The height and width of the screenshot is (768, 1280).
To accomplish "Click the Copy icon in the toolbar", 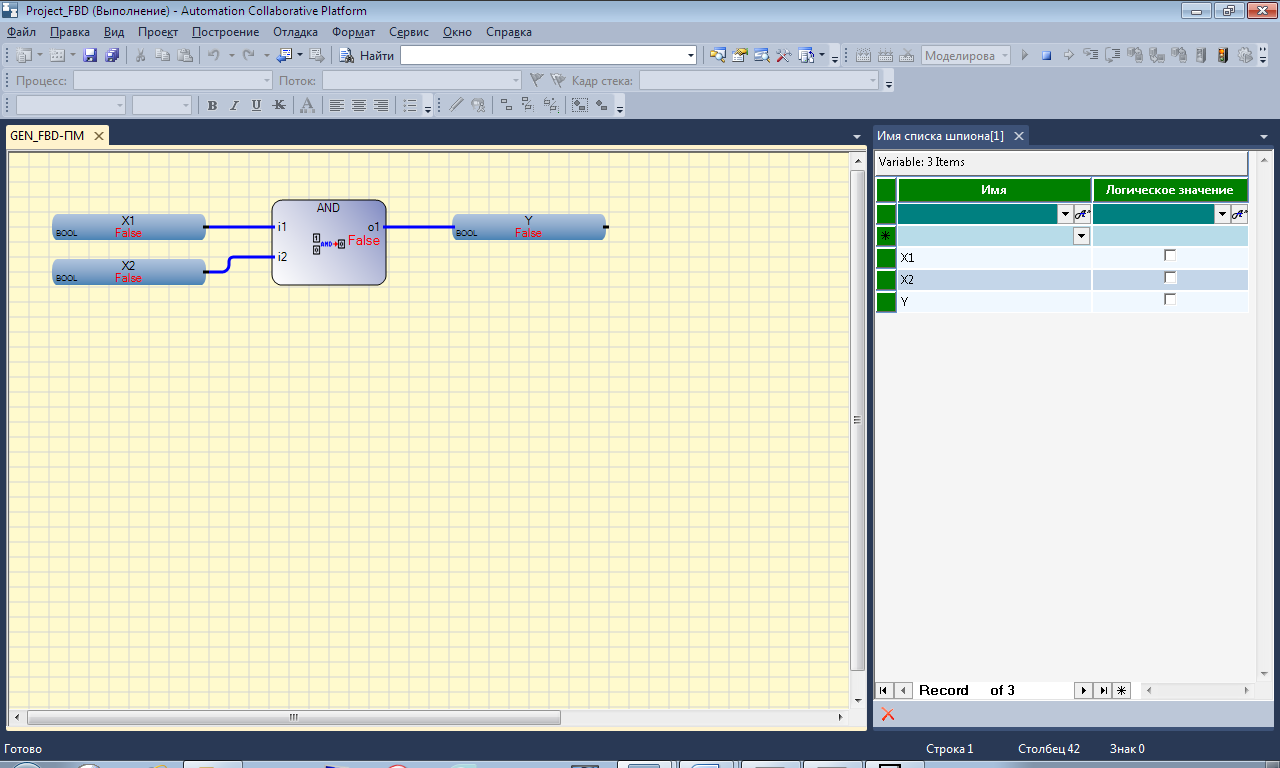I will tap(162, 55).
